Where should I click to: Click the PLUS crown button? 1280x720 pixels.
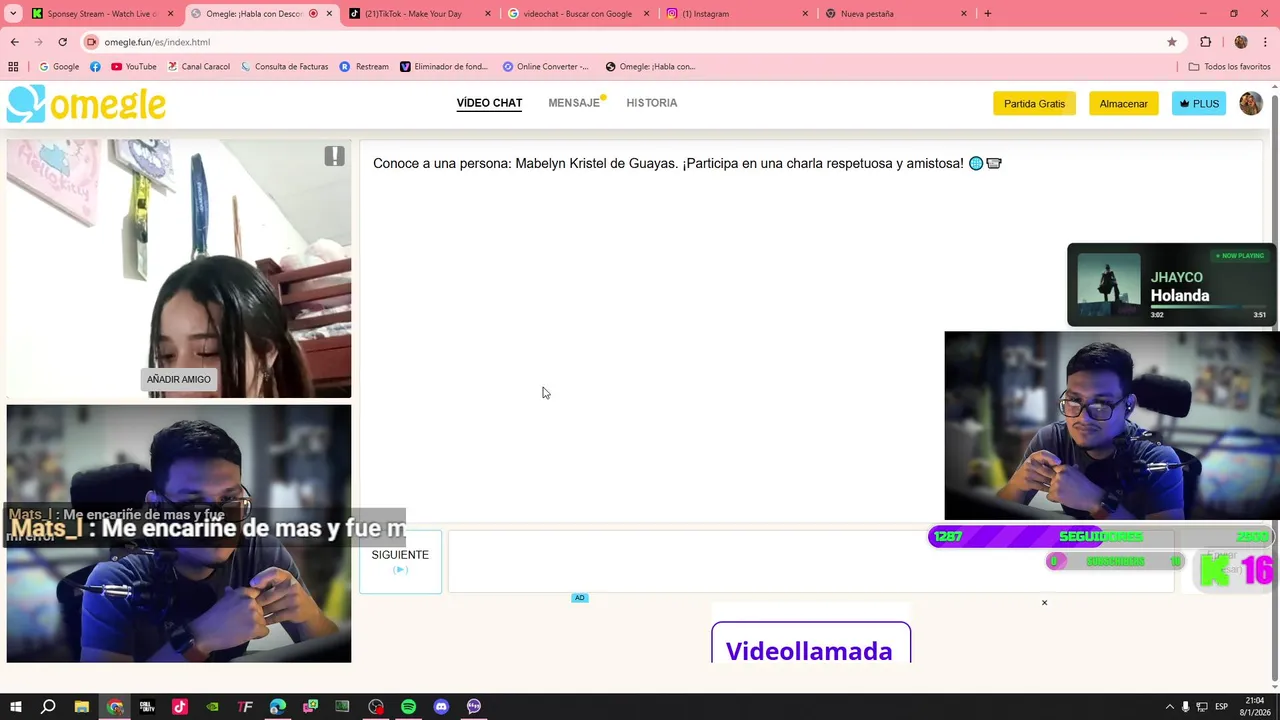click(1199, 104)
